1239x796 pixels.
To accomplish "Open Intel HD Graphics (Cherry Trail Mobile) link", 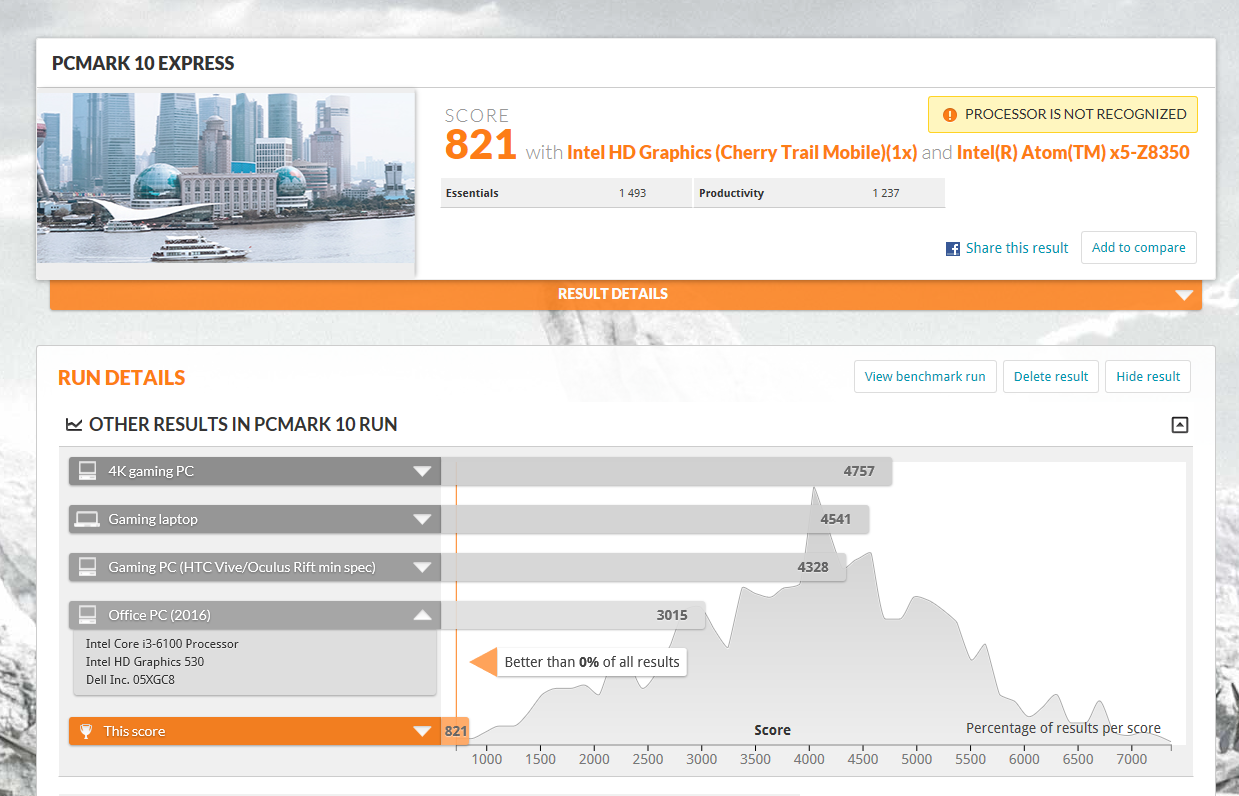I will (742, 153).
